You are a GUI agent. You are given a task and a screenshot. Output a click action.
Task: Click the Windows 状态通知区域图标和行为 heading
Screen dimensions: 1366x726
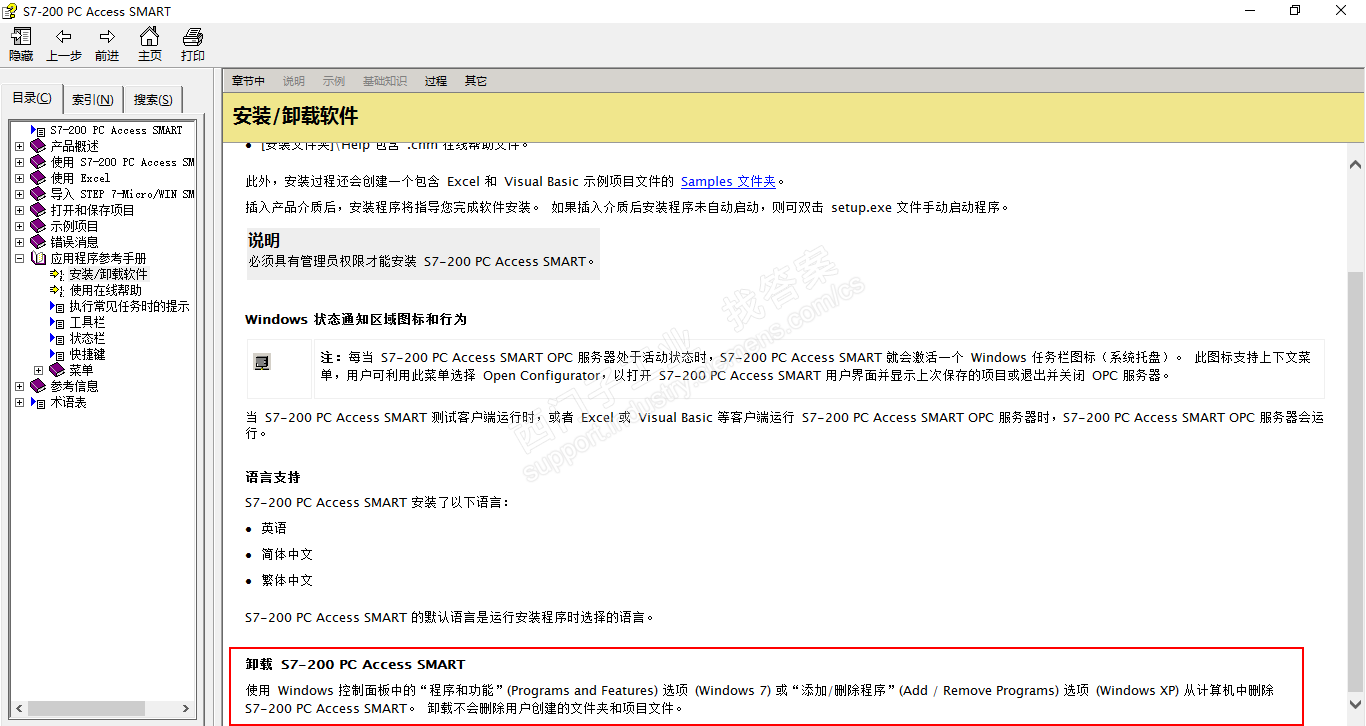(x=356, y=320)
